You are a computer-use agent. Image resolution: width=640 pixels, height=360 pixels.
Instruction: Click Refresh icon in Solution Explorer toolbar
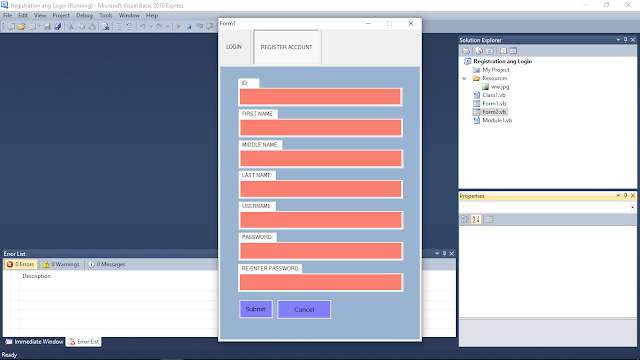(490, 51)
